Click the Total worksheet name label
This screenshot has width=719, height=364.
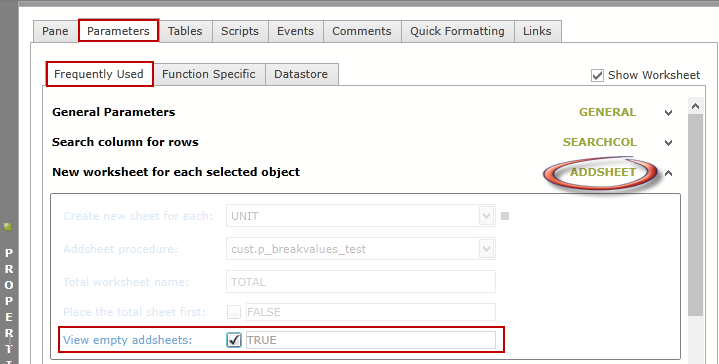tap(126, 282)
